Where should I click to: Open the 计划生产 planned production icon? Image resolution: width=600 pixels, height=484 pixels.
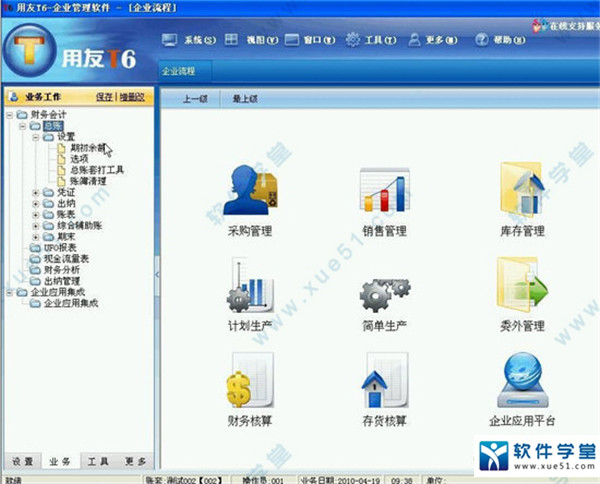point(249,285)
